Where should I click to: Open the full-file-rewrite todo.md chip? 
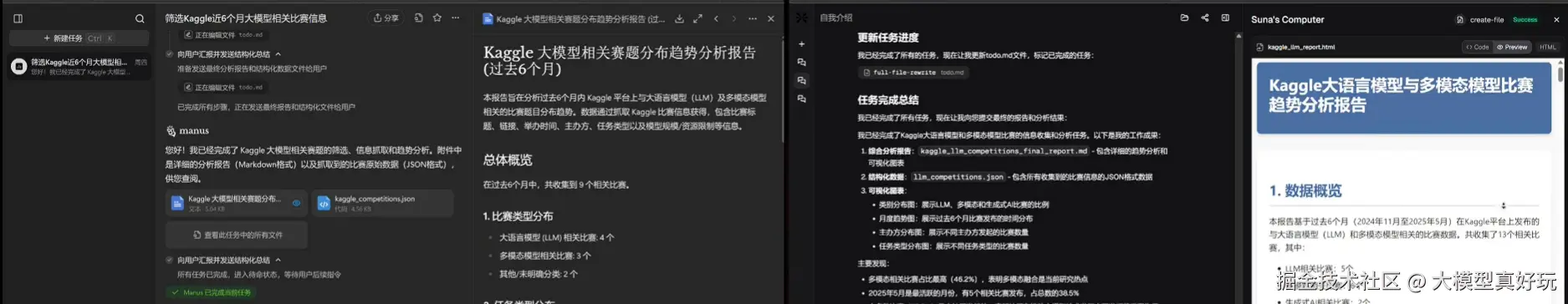click(914, 73)
